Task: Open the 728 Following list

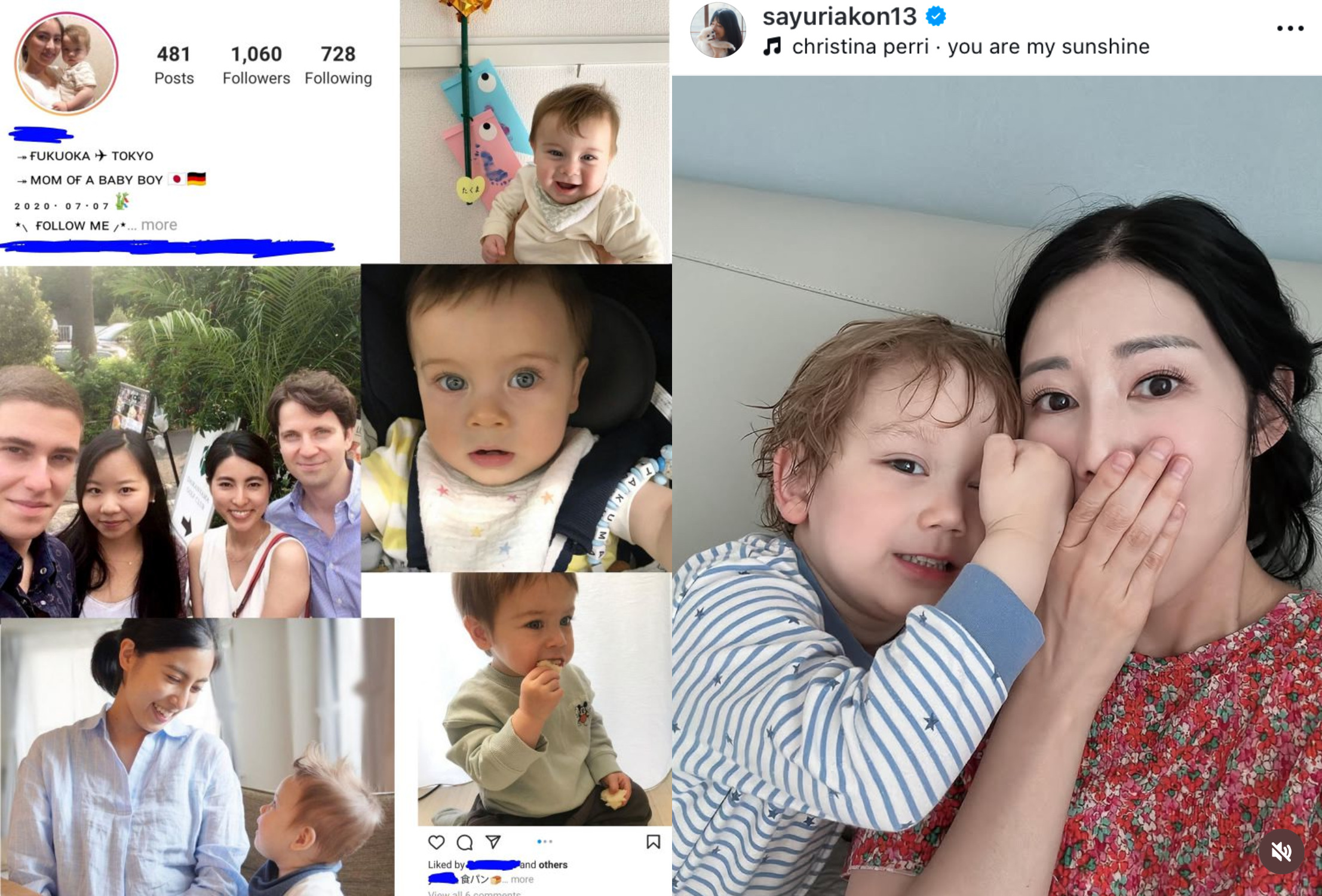Action: tap(338, 65)
